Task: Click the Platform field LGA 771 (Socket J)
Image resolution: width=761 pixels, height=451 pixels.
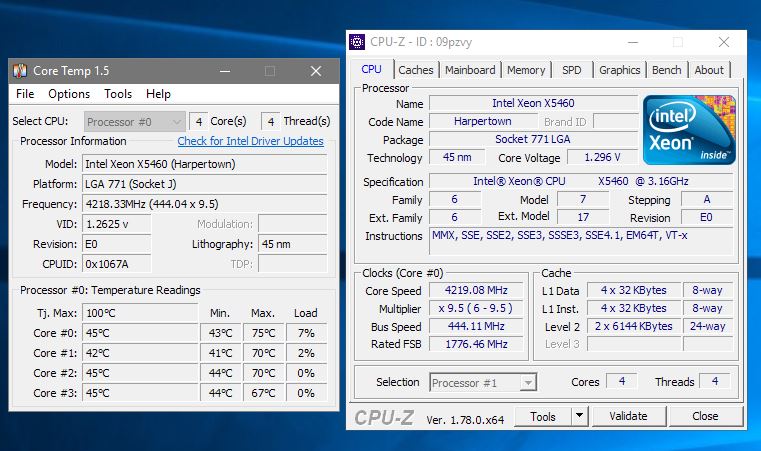Action: coord(204,184)
